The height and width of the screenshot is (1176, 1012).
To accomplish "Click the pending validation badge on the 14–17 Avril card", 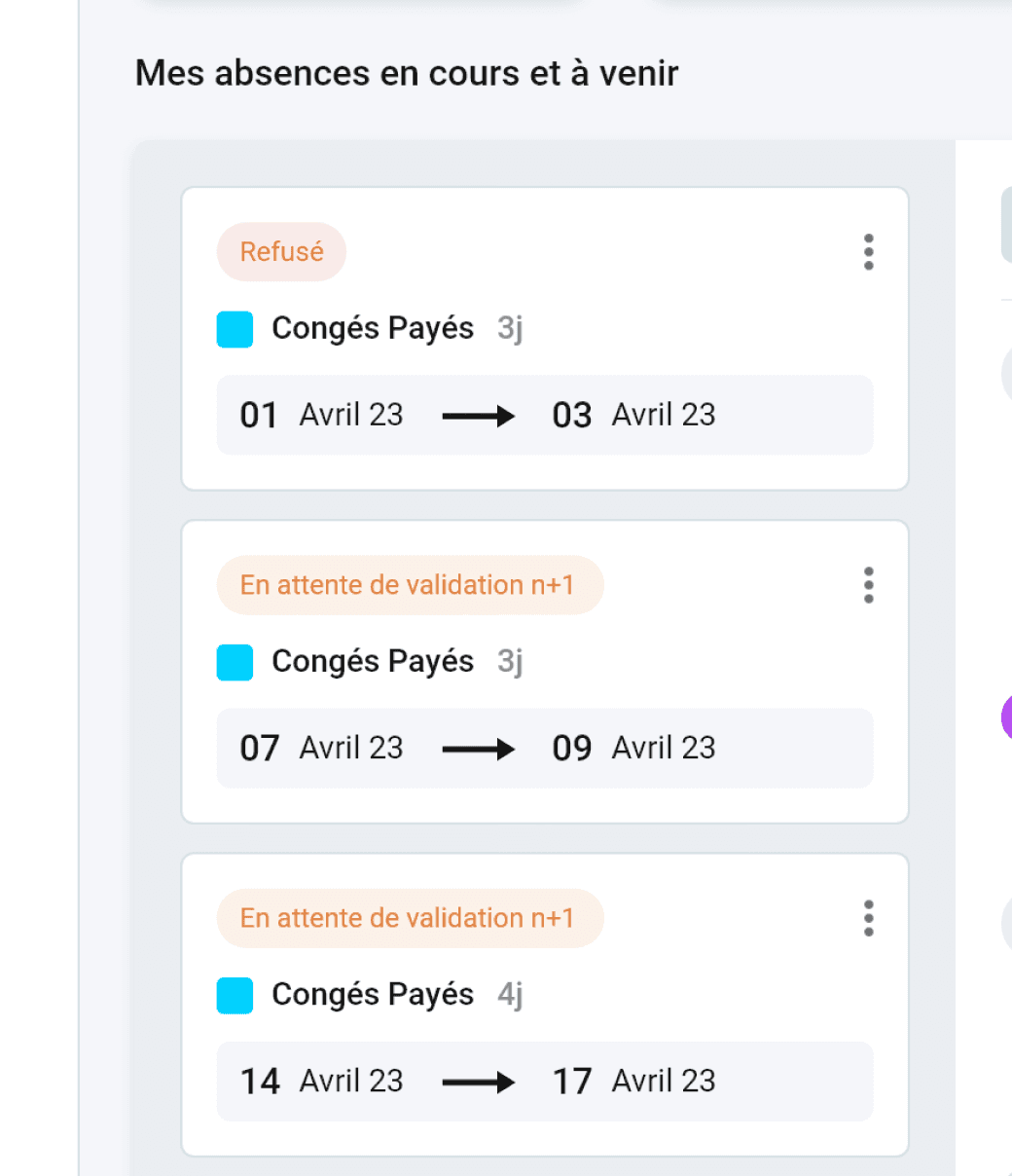I will [x=409, y=918].
